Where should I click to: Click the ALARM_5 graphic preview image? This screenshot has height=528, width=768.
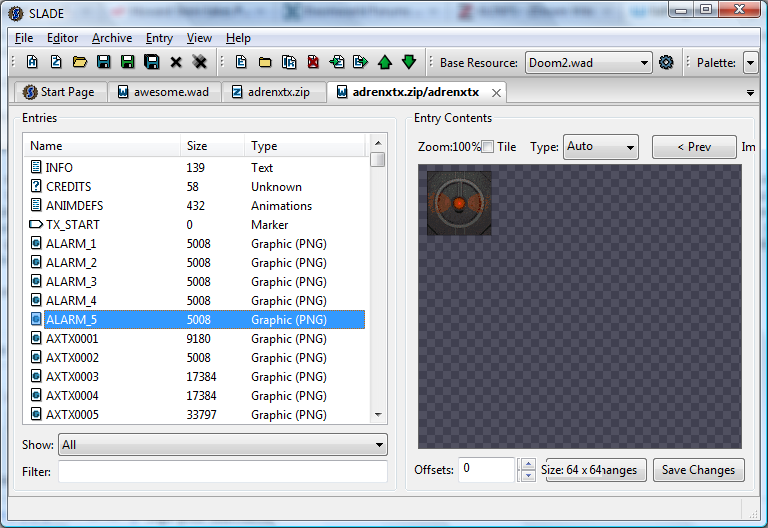459,203
